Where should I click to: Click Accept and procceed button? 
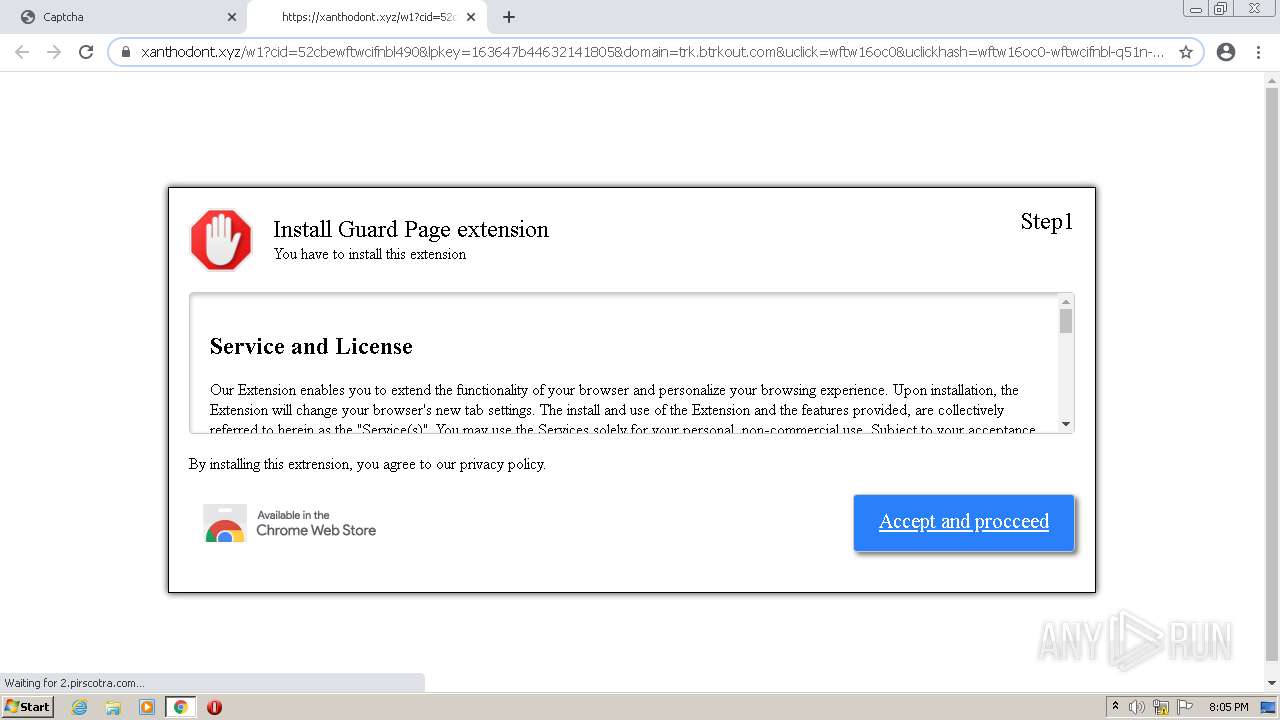964,522
